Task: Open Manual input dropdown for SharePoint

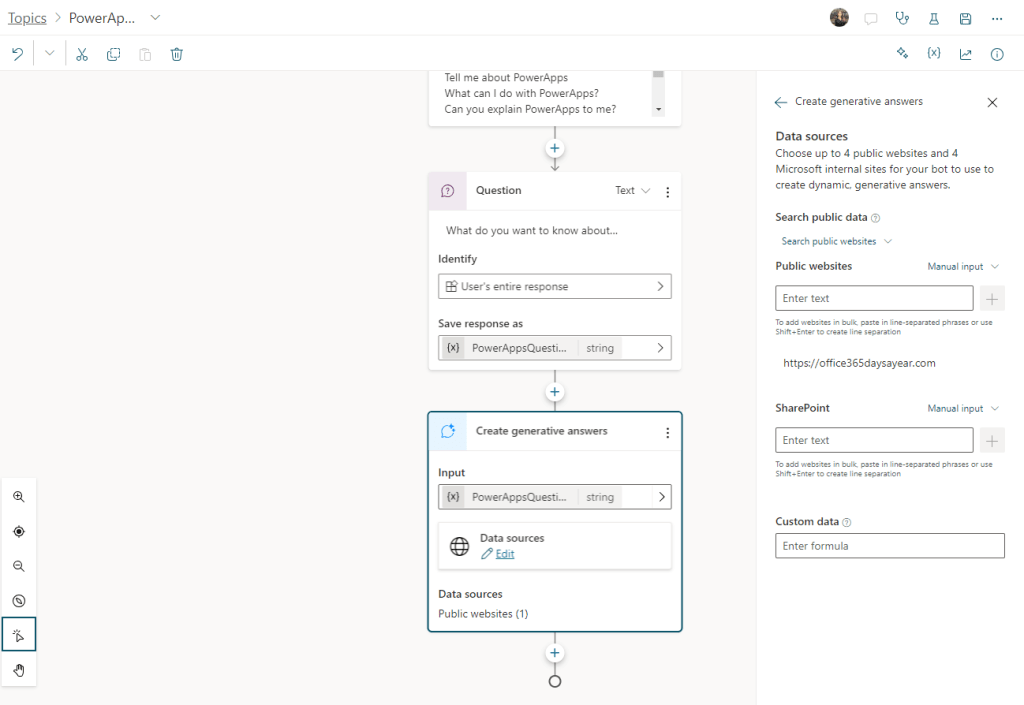Action: coord(962,409)
